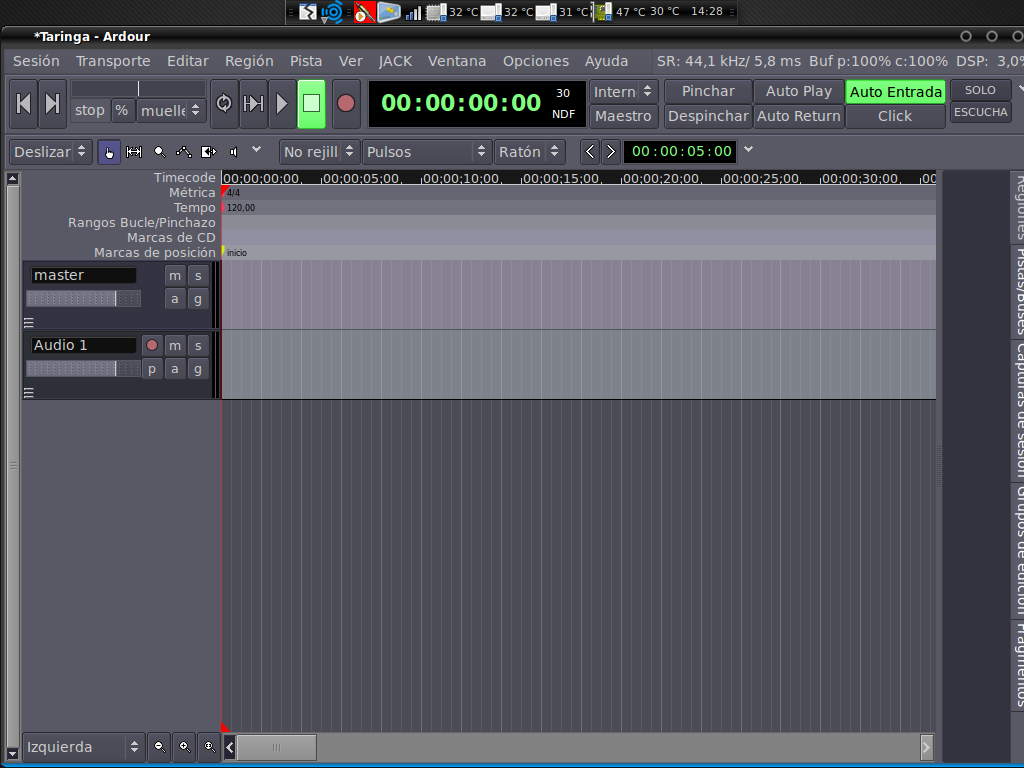
Task: Click the Maestro button
Action: 624,116
